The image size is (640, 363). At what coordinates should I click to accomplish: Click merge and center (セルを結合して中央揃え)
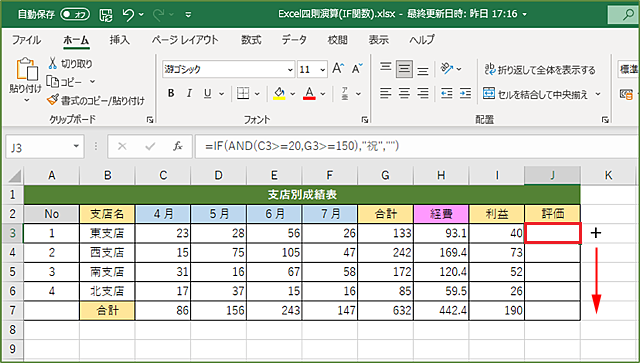pos(535,94)
